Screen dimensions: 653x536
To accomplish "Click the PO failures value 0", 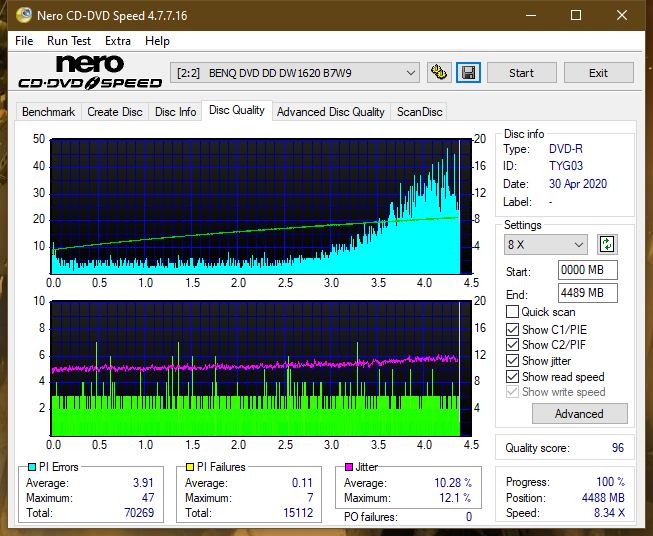I will pyautogui.click(x=469, y=517).
